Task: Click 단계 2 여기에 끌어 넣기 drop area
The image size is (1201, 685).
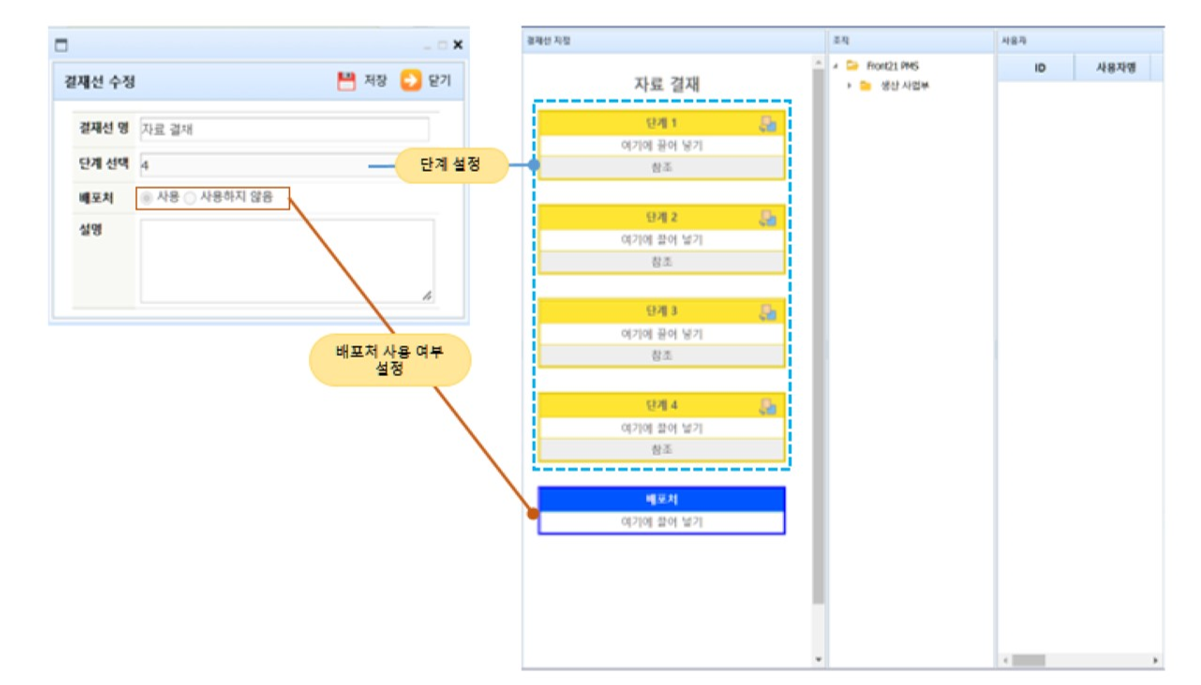Action: coord(661,240)
